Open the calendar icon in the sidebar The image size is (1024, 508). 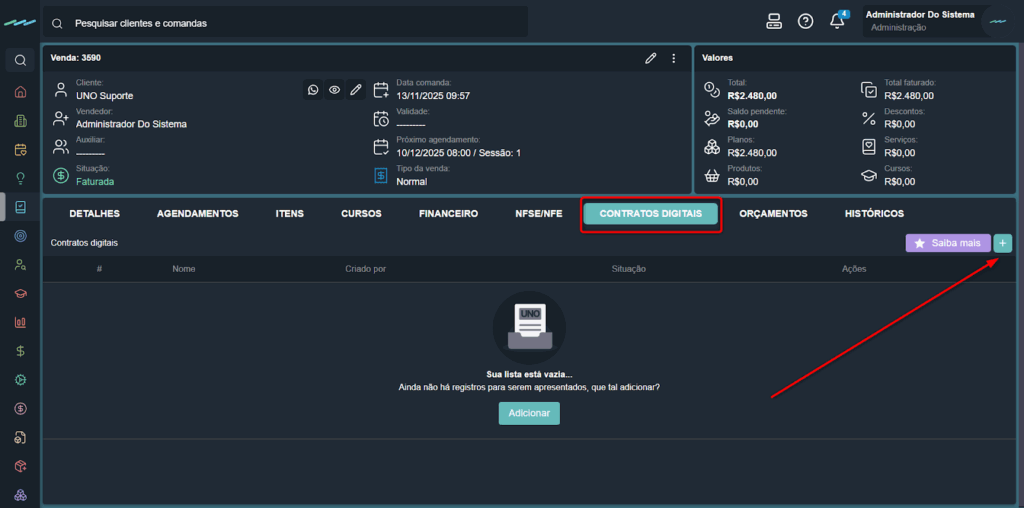pyautogui.click(x=20, y=150)
